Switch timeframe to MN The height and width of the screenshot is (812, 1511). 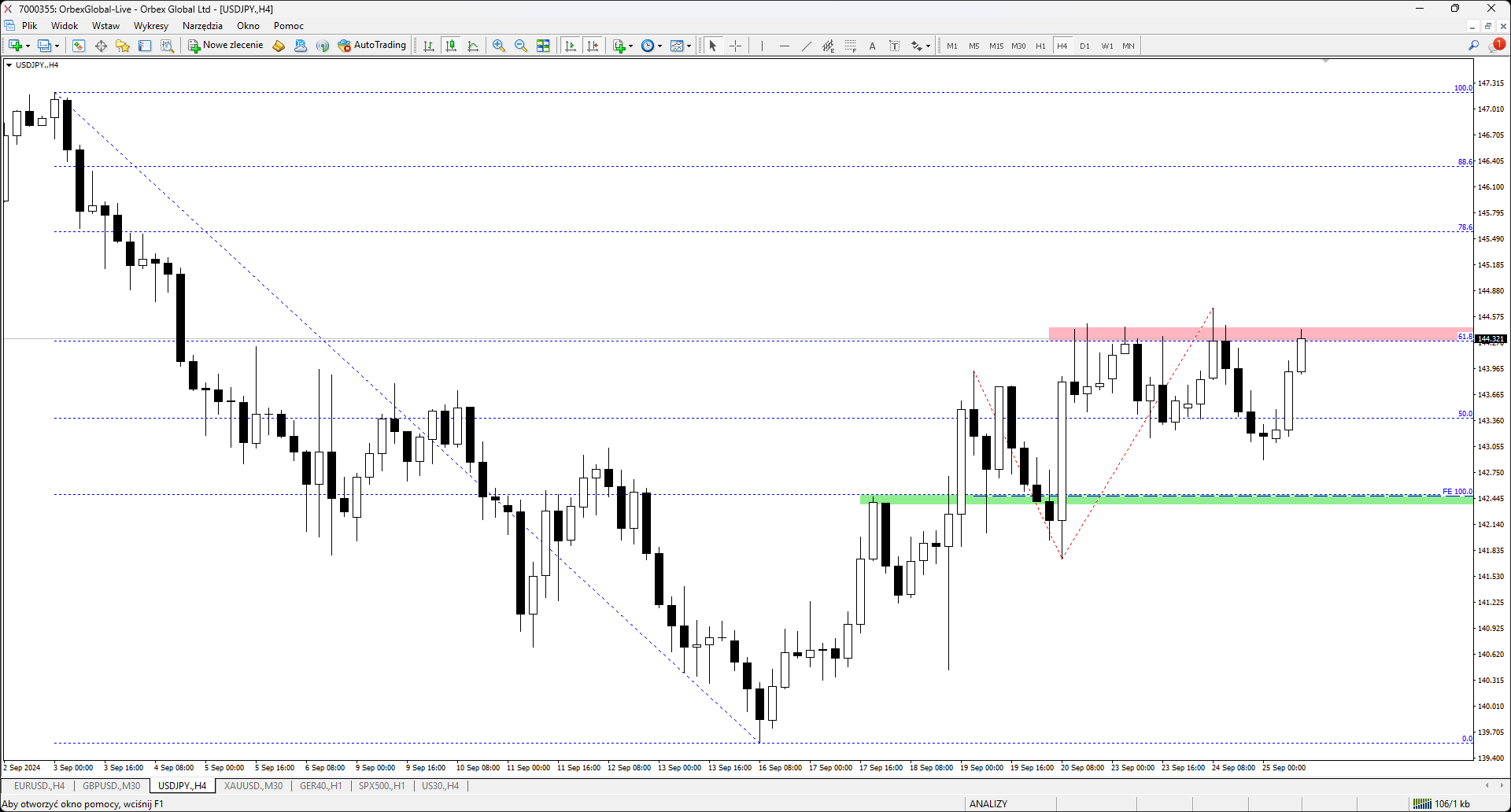click(x=1129, y=46)
